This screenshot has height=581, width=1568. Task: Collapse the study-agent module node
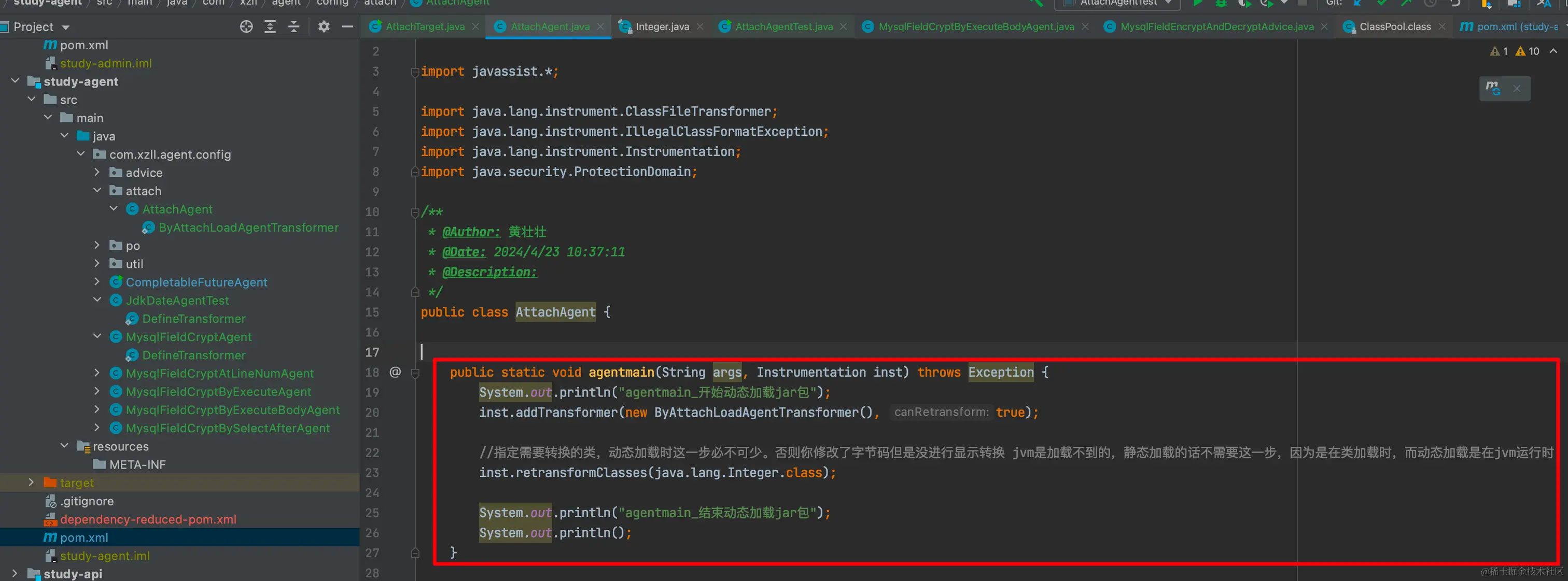[15, 81]
